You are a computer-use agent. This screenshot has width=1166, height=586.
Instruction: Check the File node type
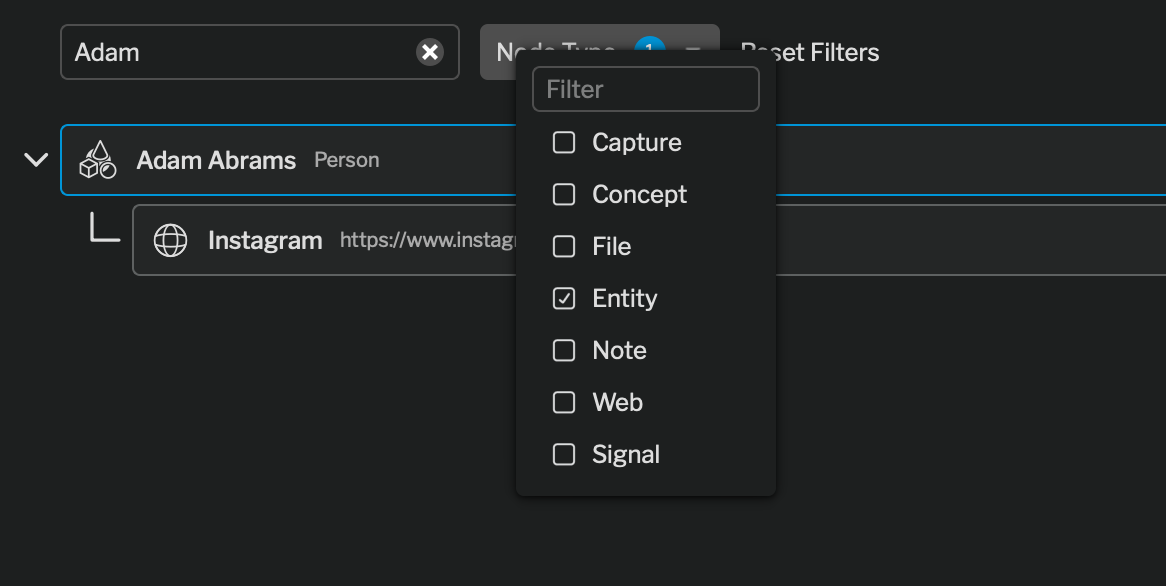pos(564,247)
